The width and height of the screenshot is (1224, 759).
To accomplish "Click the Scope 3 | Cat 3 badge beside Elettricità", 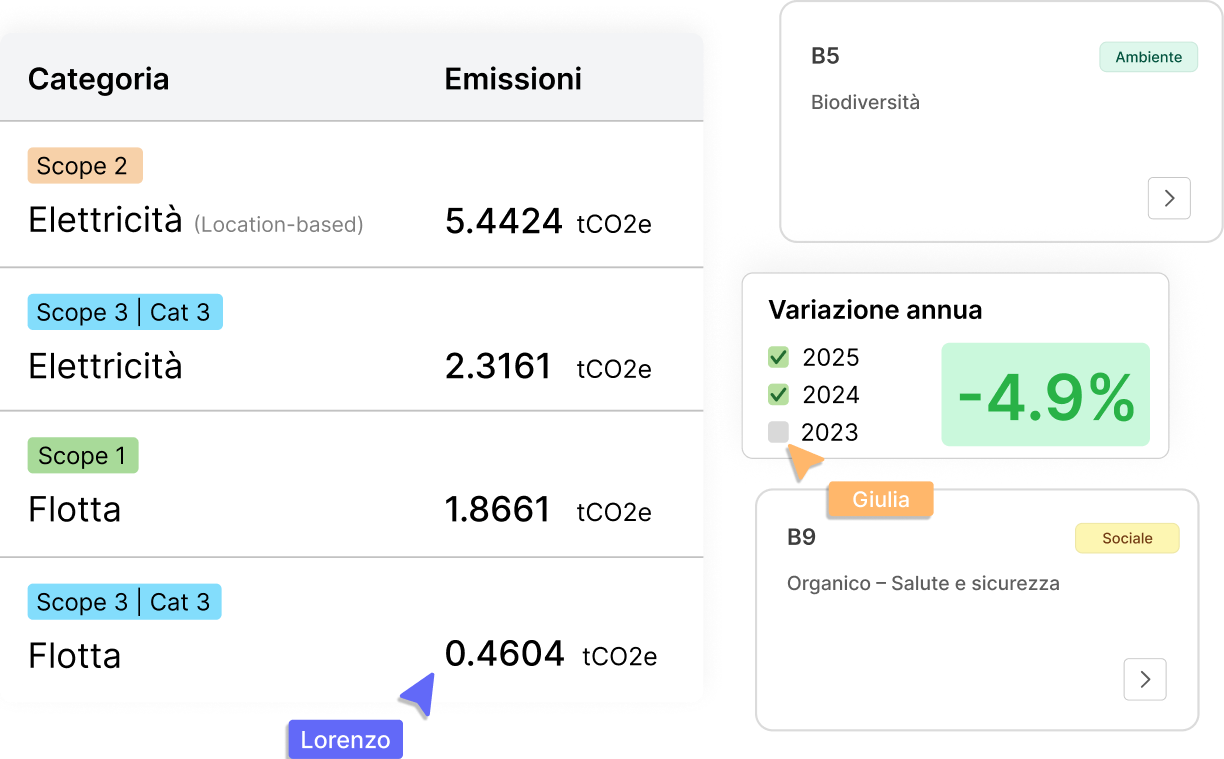I will pos(125,312).
